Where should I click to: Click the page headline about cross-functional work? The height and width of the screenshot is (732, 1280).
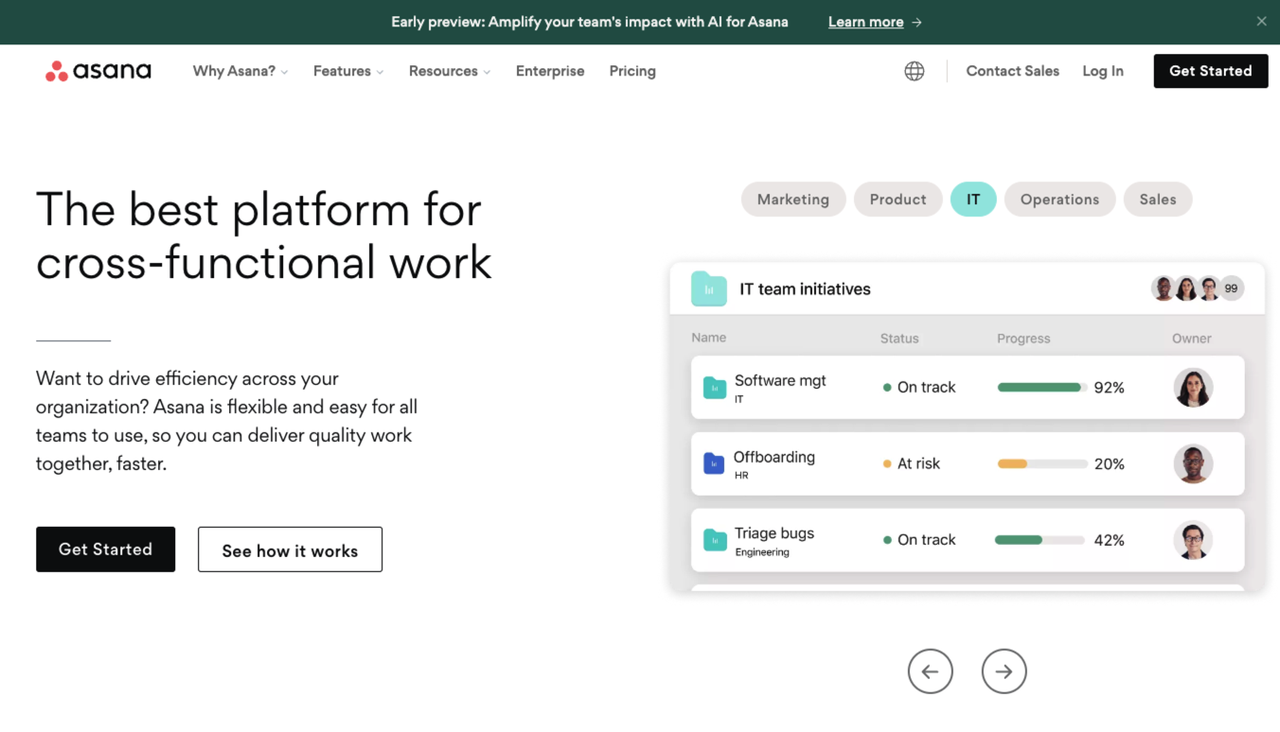coord(264,236)
